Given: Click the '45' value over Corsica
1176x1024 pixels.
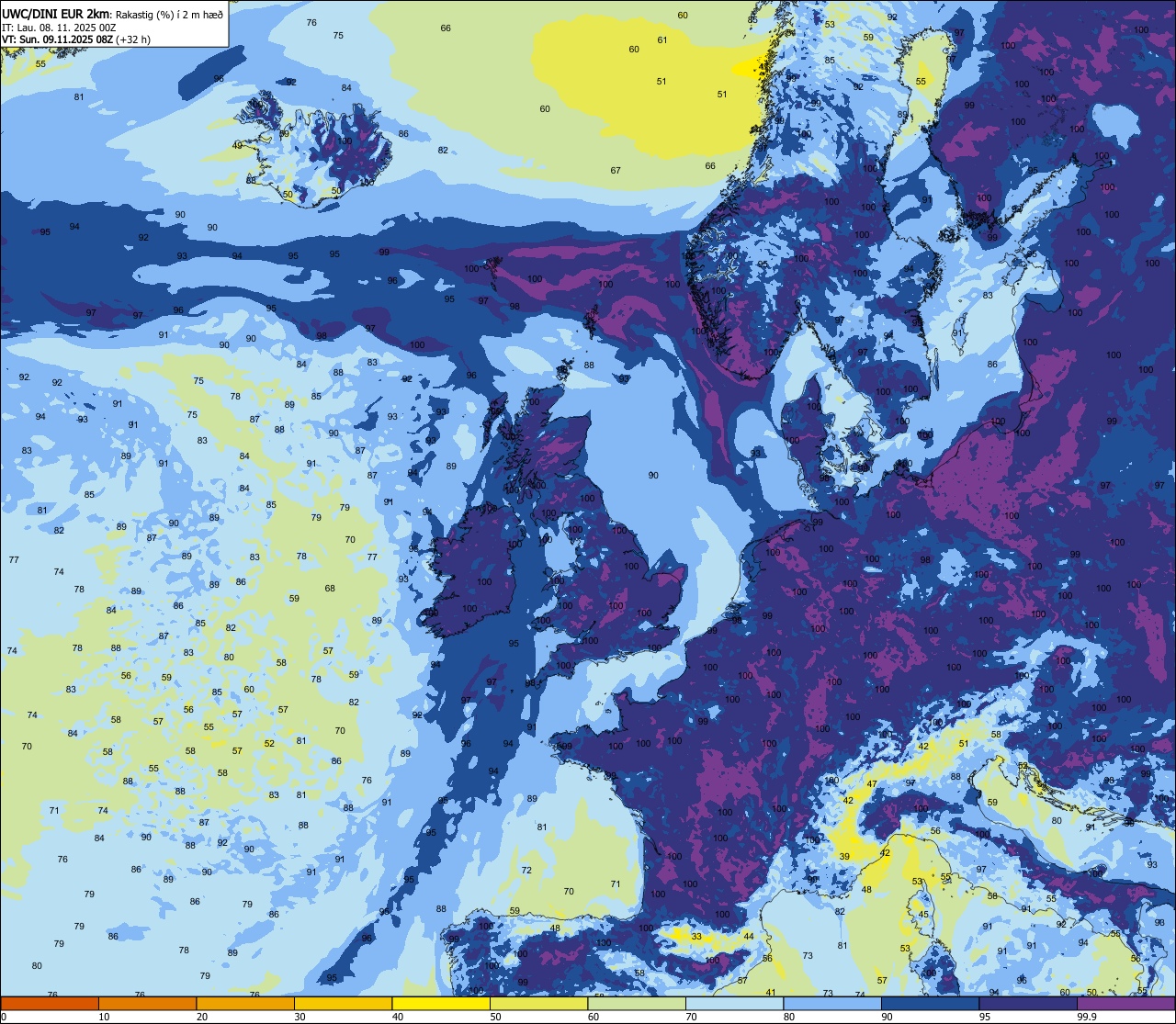Looking at the screenshot, I should click(x=923, y=914).
